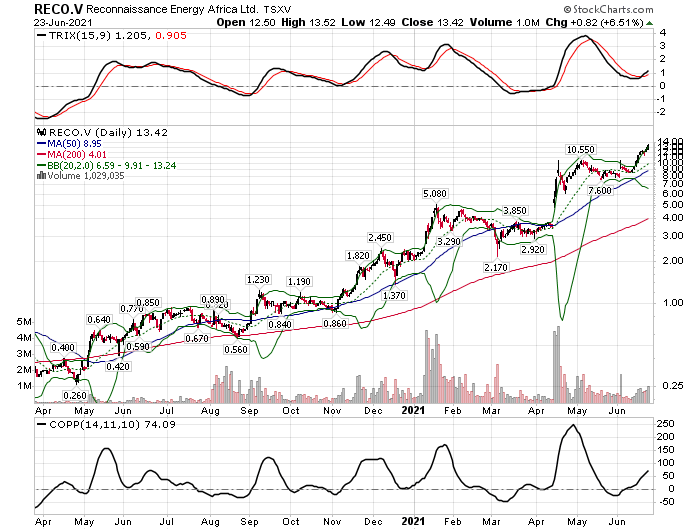
Task: Click the 5M volume axis label
Action: coord(24,322)
